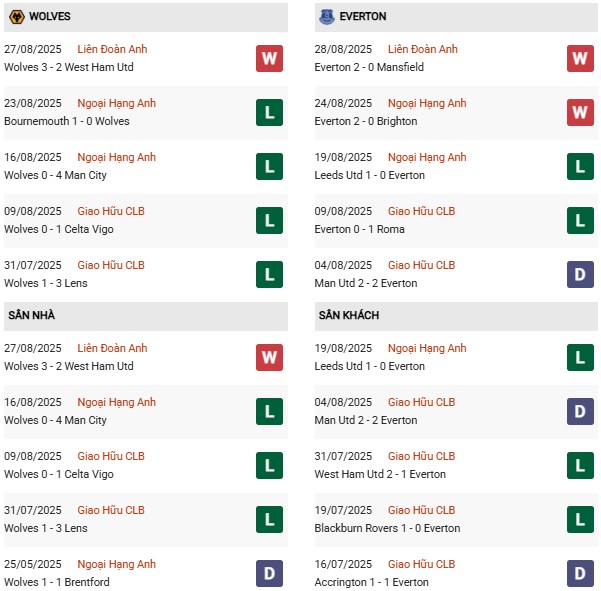Open the Bournemouth 1 - 0 Wolves match

point(67,121)
